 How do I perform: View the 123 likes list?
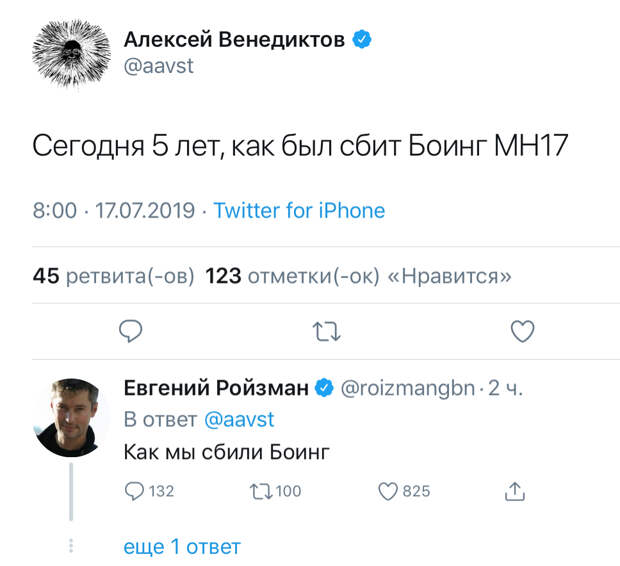click(x=359, y=276)
